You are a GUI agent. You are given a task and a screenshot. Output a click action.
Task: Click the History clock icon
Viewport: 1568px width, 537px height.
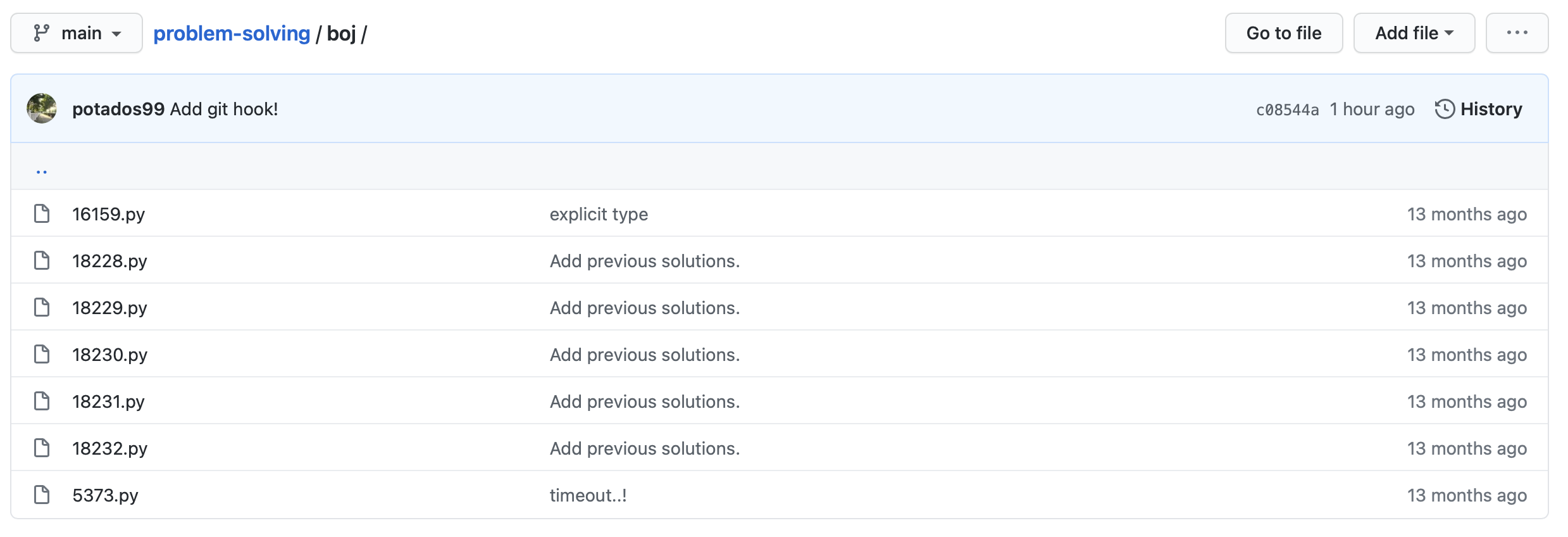(1445, 109)
